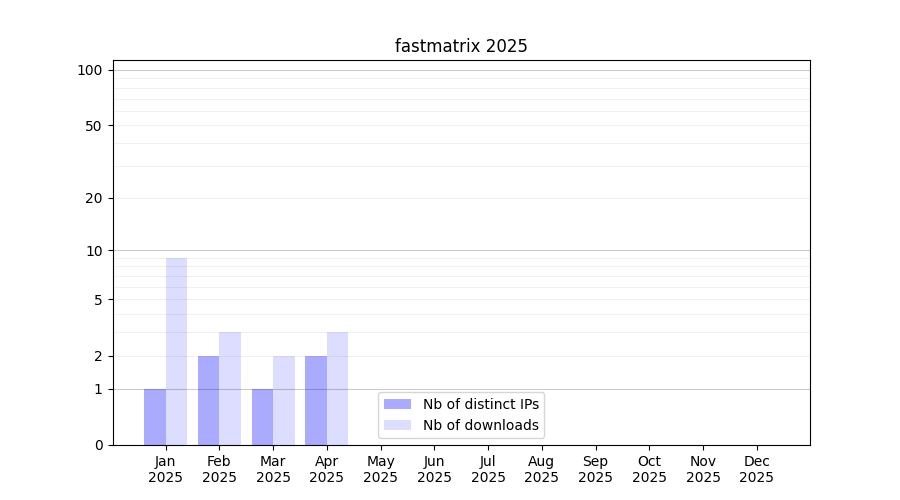Click the '100' y-axis tick label
The image size is (900, 500).
(90, 70)
